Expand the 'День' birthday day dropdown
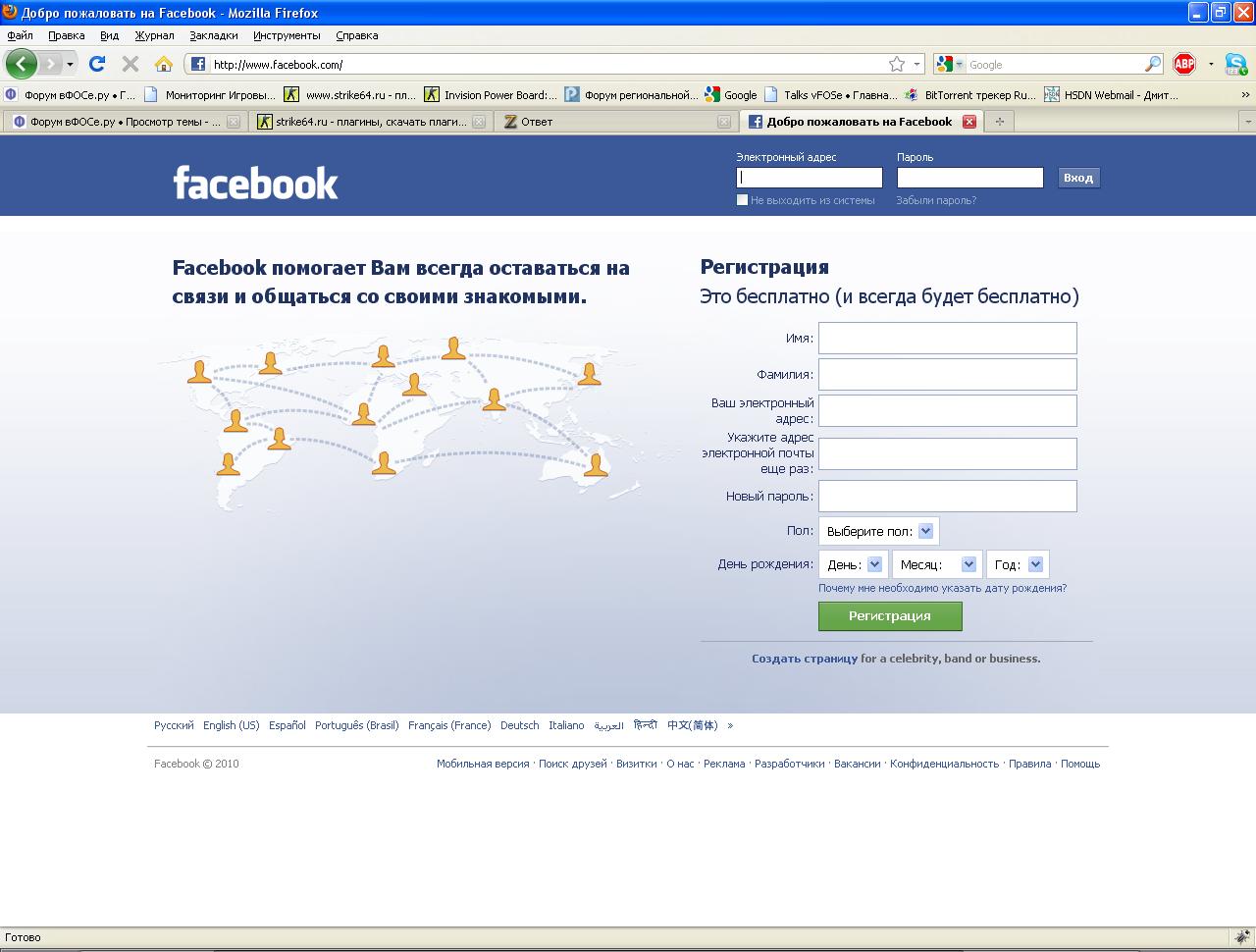Screen dimensions: 1256x952 coord(853,564)
